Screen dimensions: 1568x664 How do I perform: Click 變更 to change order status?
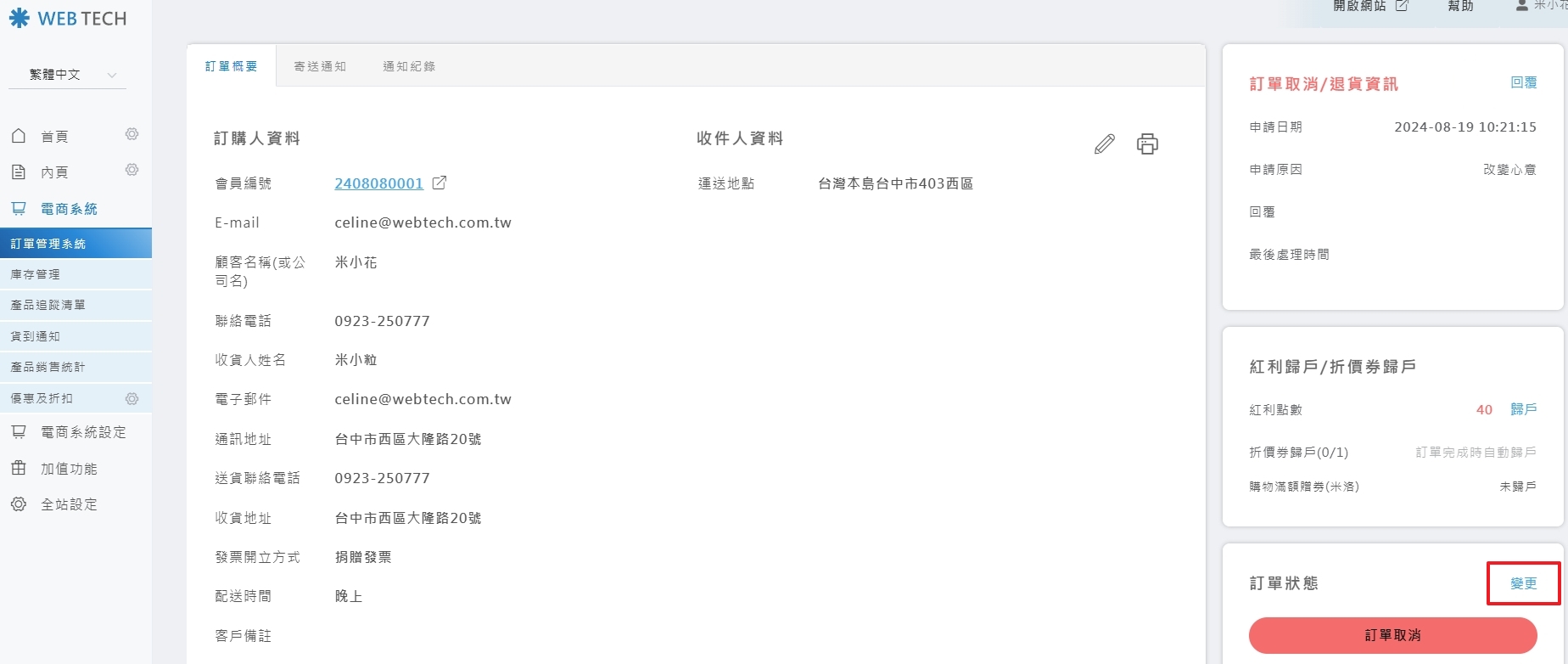[x=1523, y=583]
